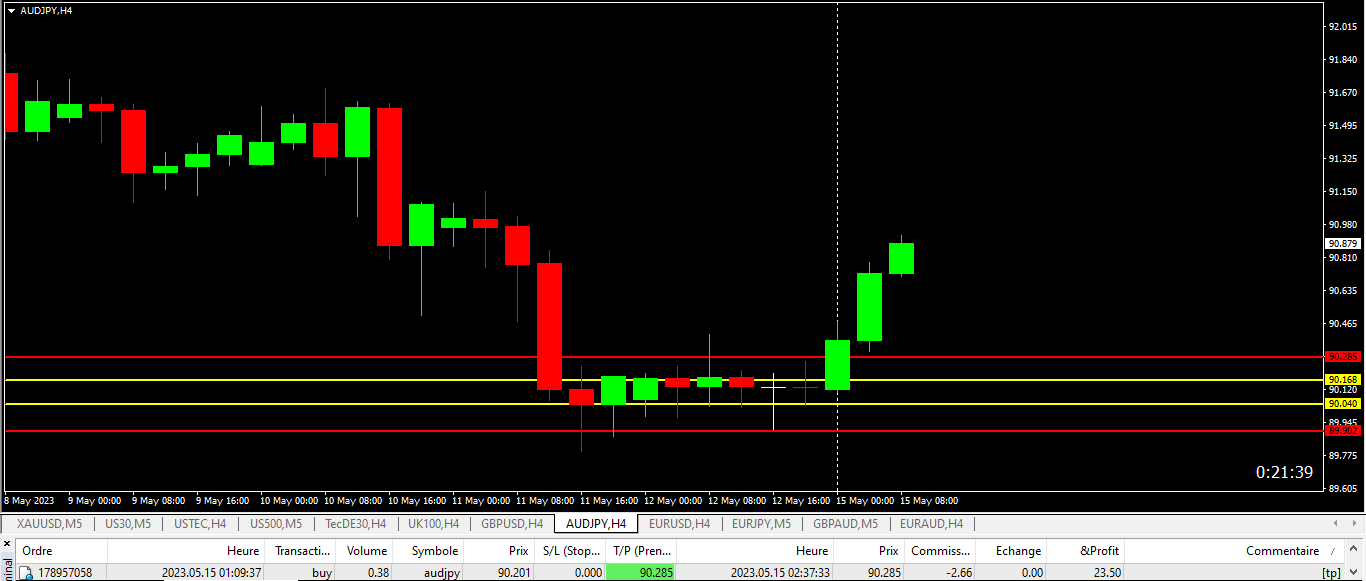This screenshot has width=1366, height=581.
Task: Click the 90.201 open price cell
Action: (x=513, y=573)
